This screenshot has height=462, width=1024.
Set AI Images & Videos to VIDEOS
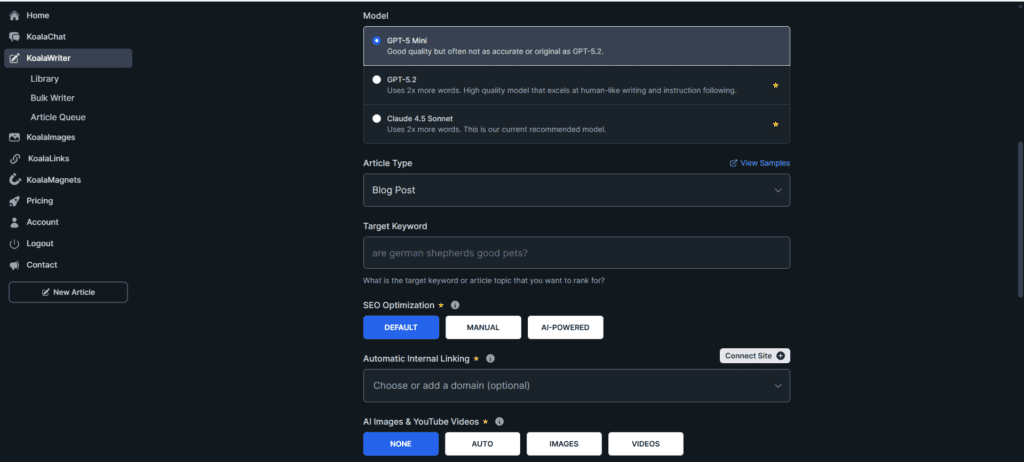(x=646, y=444)
